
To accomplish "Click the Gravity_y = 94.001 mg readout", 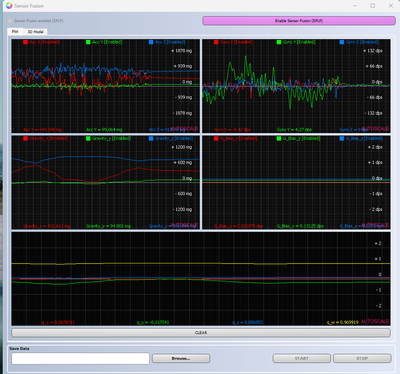I will pyautogui.click(x=108, y=226).
